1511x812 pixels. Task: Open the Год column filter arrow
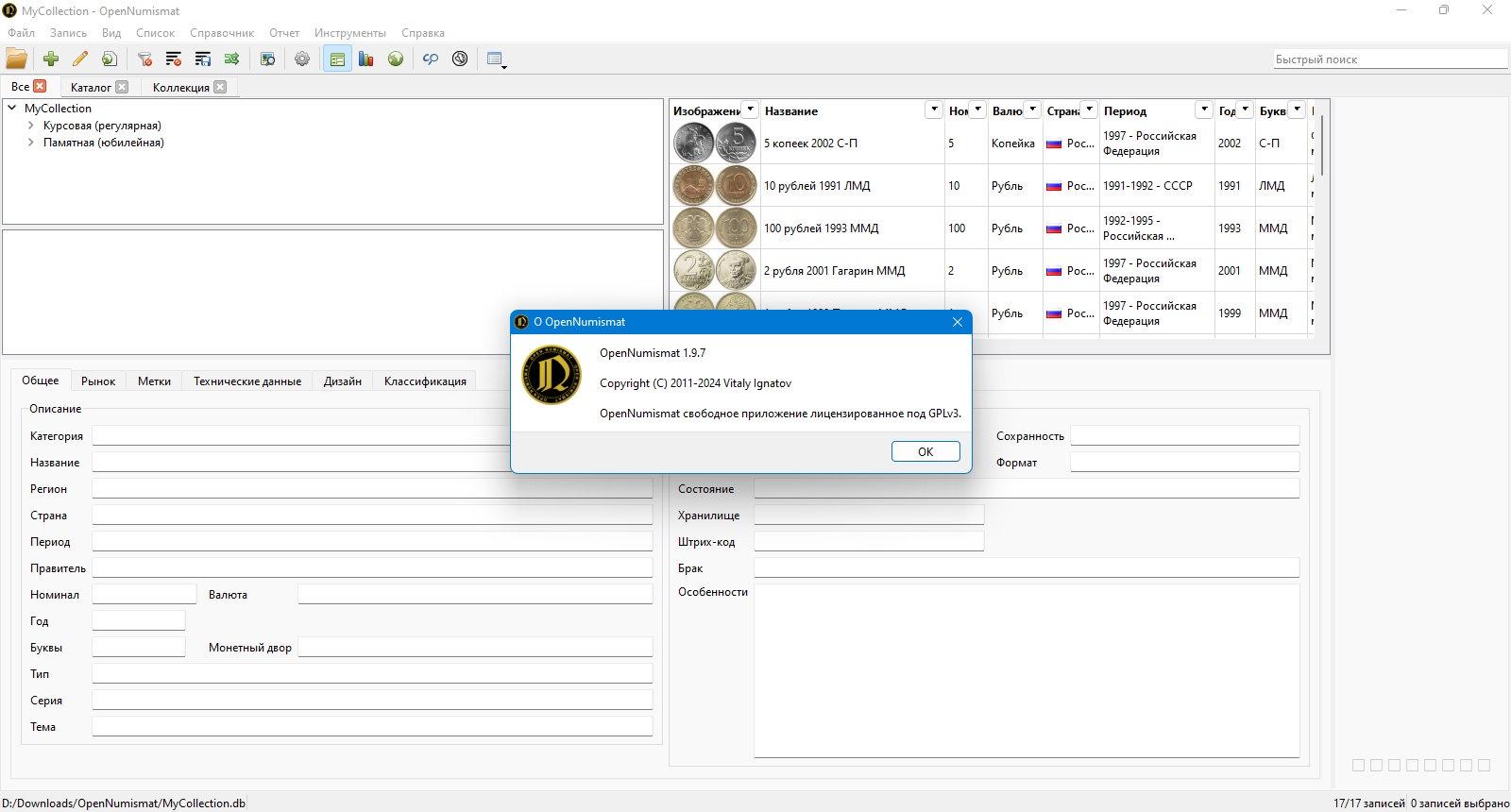click(1245, 110)
